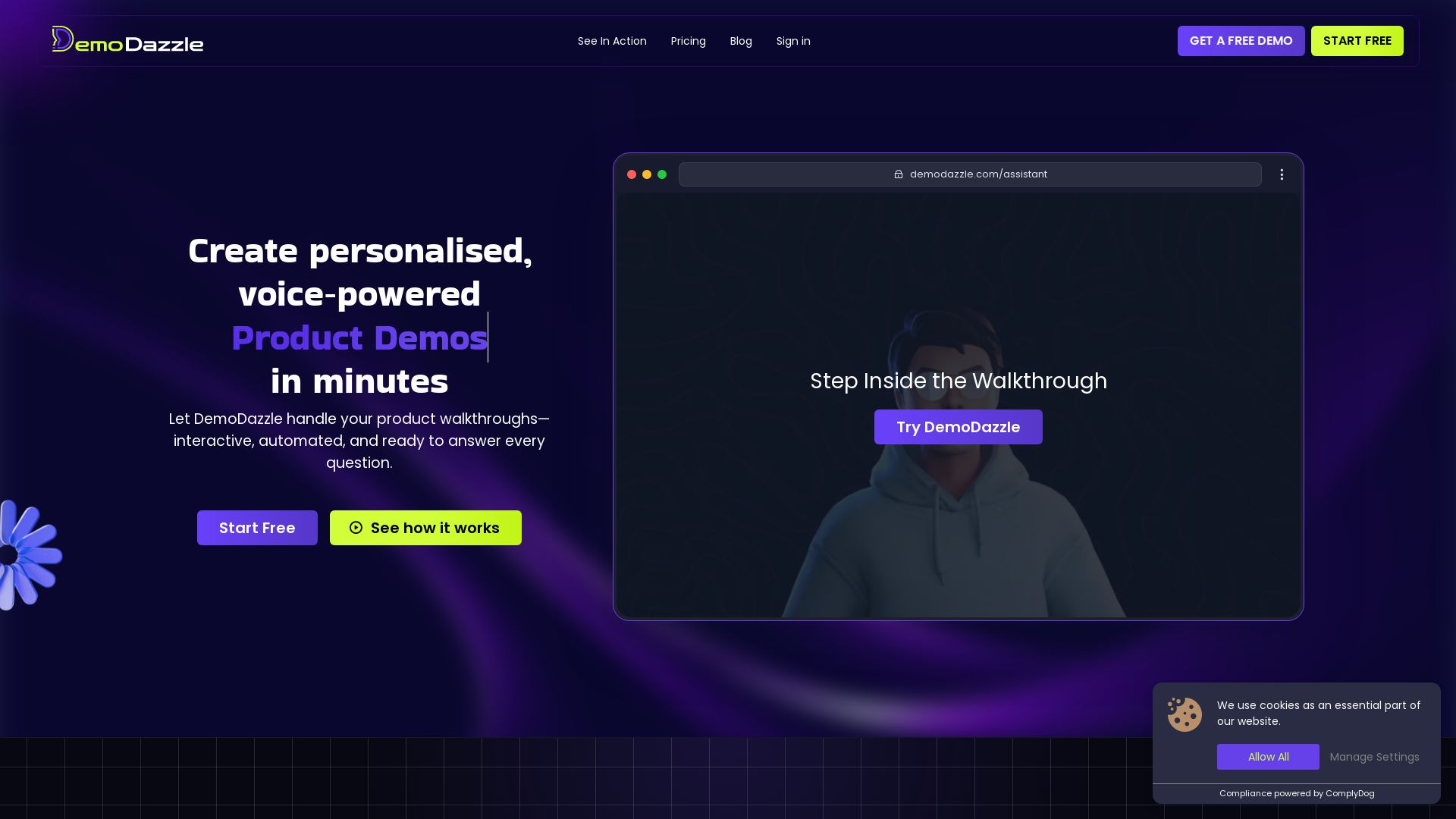Screen dimensions: 1456x819
Task: Click the START FREE header button
Action: [1357, 41]
